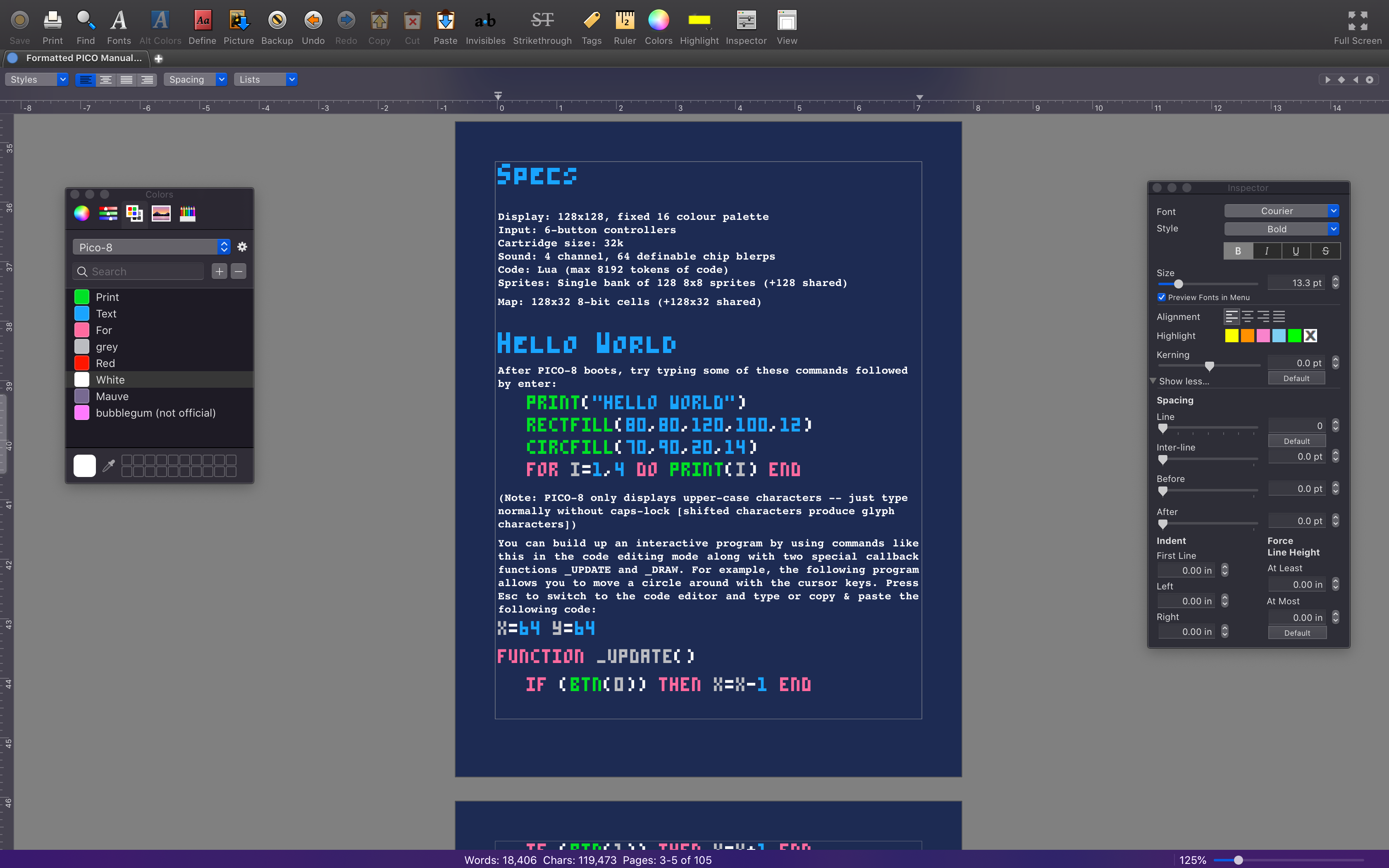
Task: Open the Courier font dropdown
Action: tap(1282, 211)
